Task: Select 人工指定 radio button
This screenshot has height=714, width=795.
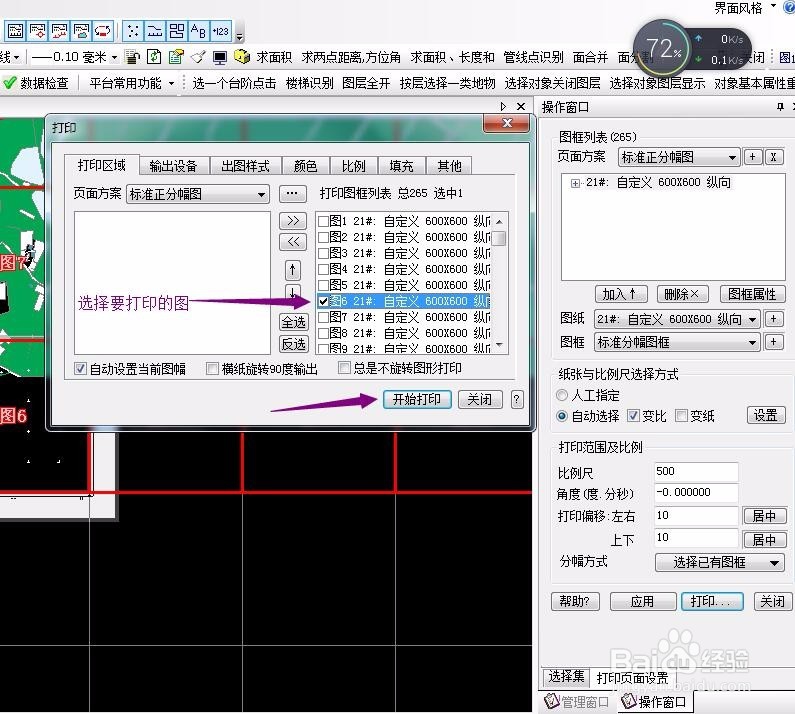Action: coord(562,395)
